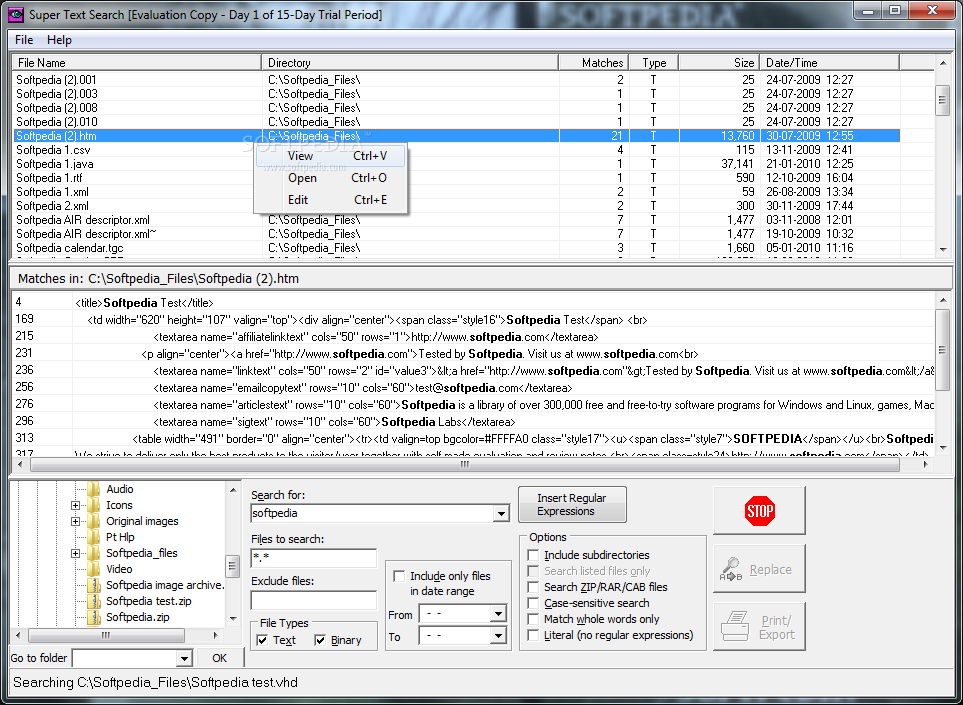The height and width of the screenshot is (705, 963).
Task: Click the app eye icon in title bar
Action: click(15, 14)
